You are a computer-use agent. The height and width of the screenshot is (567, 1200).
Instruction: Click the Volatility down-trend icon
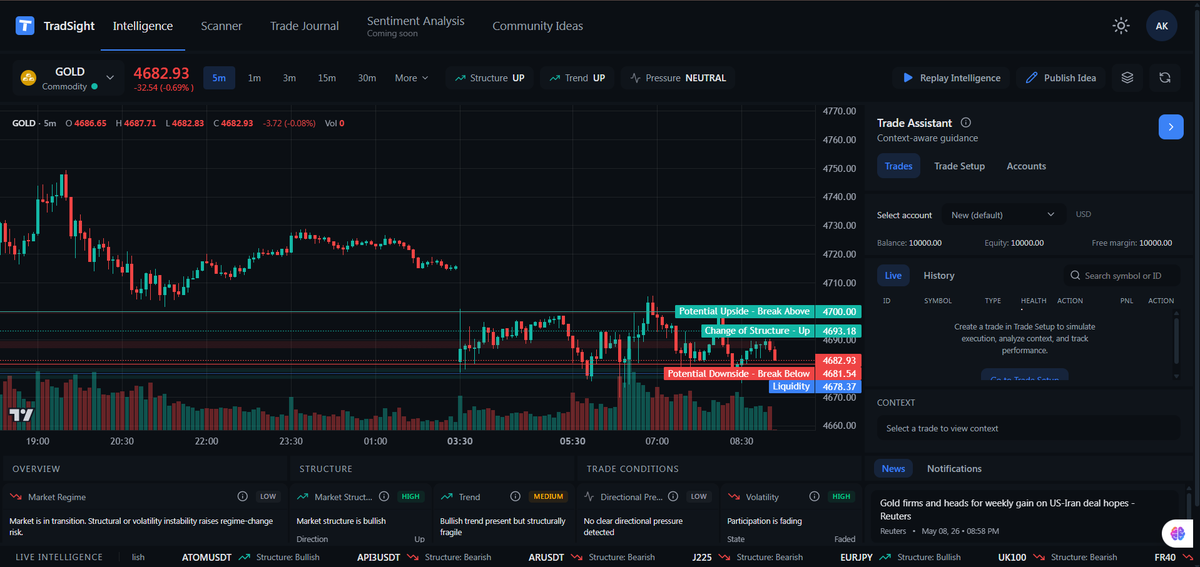tap(734, 496)
